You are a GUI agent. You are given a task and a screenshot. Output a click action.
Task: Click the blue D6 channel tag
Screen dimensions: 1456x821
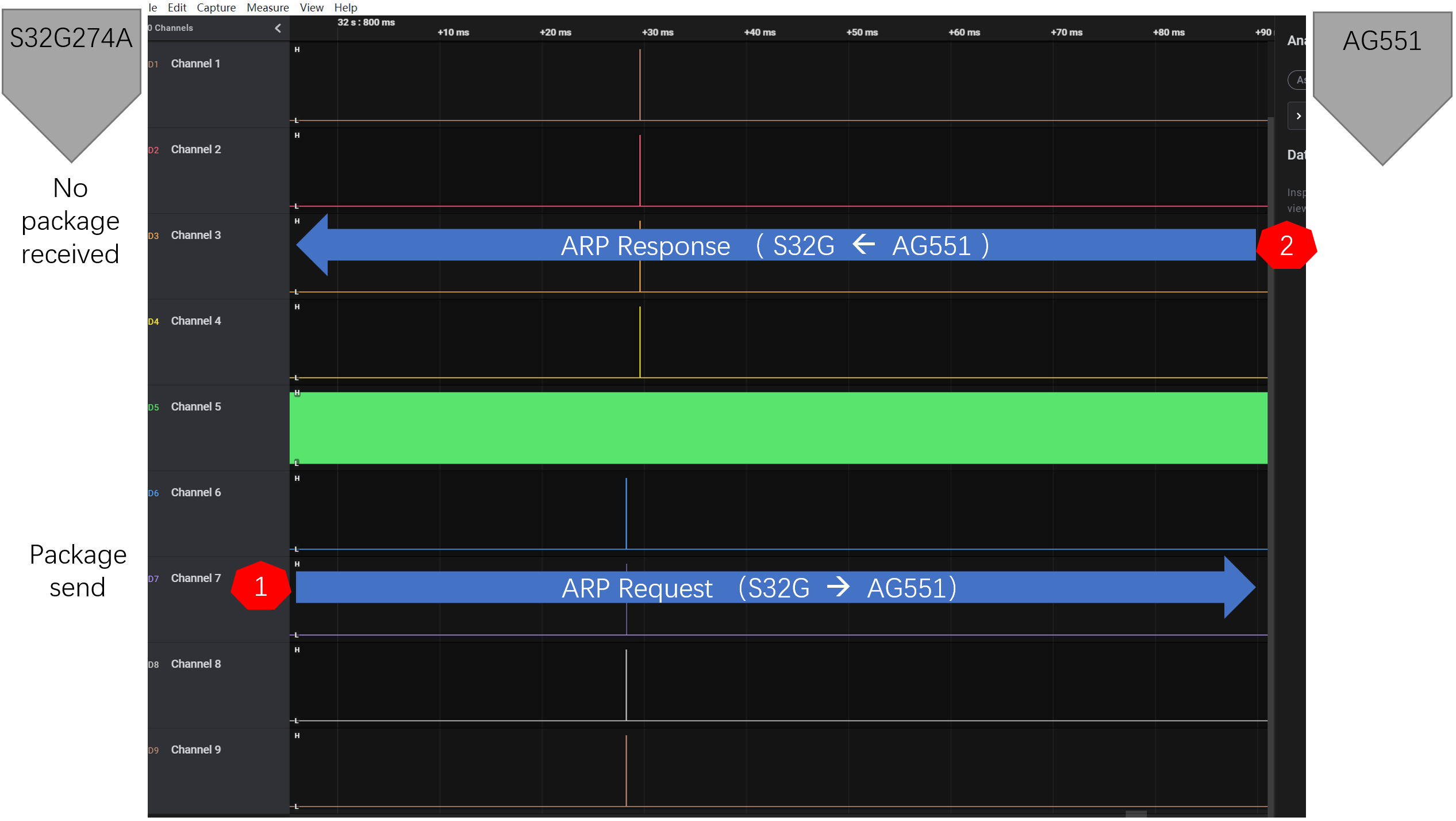click(x=153, y=493)
